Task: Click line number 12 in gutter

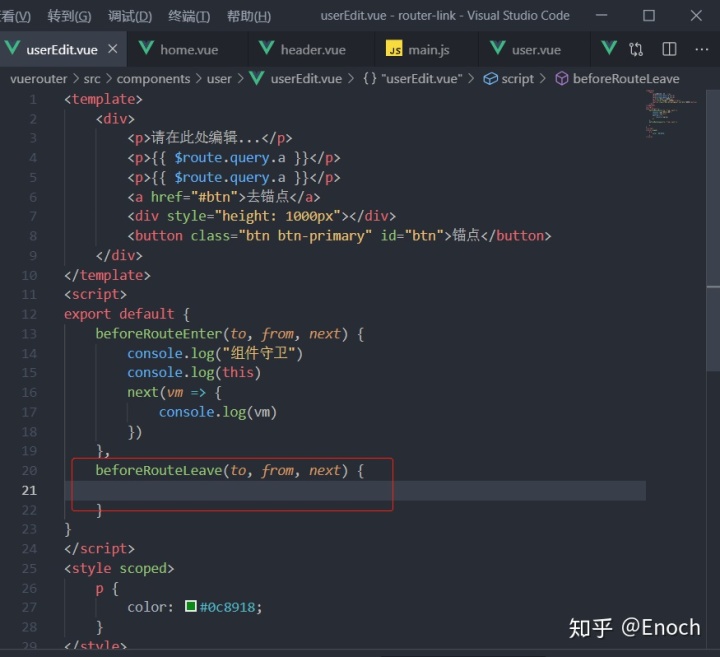Action: coord(29,314)
